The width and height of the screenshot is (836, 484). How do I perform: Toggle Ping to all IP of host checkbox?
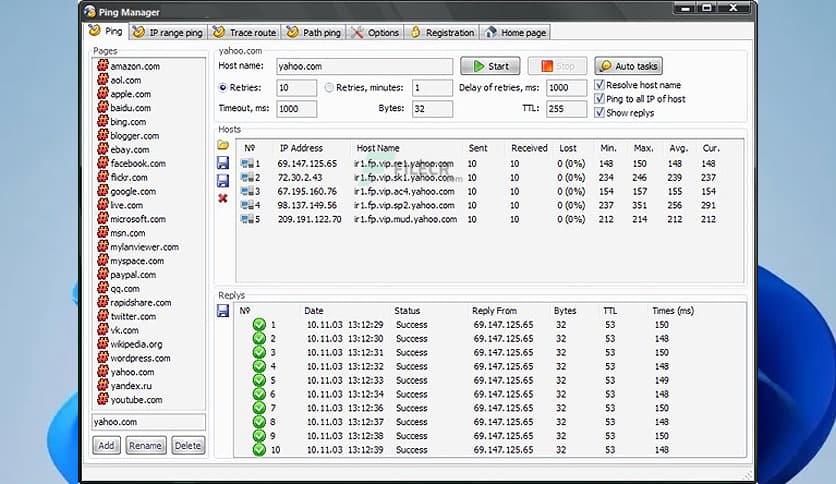(599, 99)
